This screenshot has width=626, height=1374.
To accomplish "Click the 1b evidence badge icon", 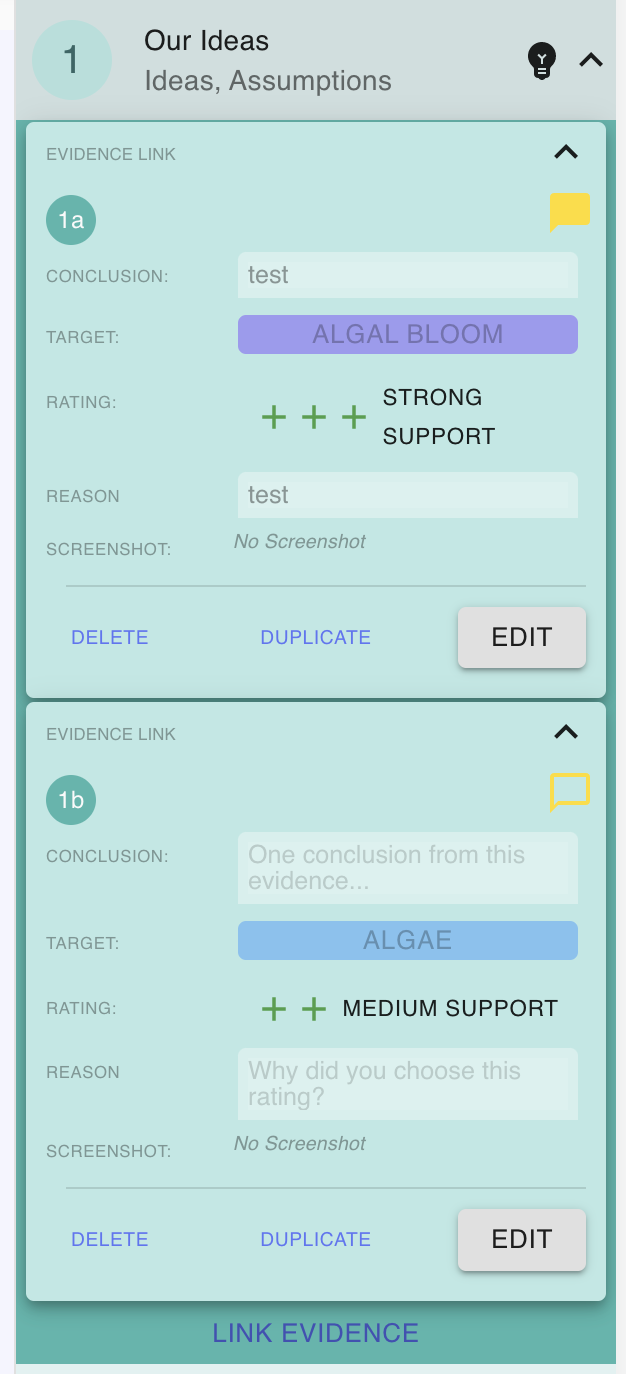I will (70, 800).
